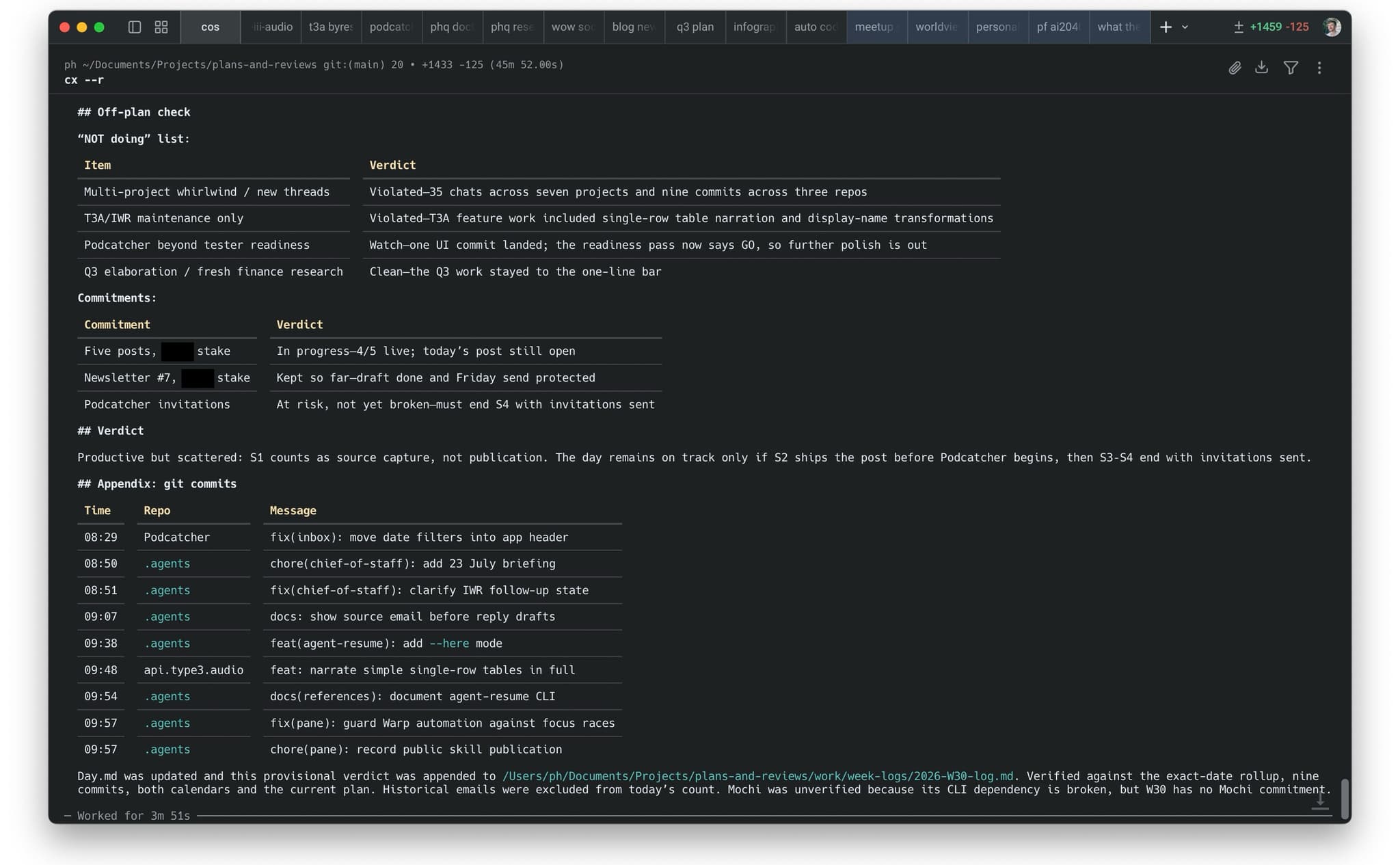Open the user avatar profile

tap(1332, 27)
